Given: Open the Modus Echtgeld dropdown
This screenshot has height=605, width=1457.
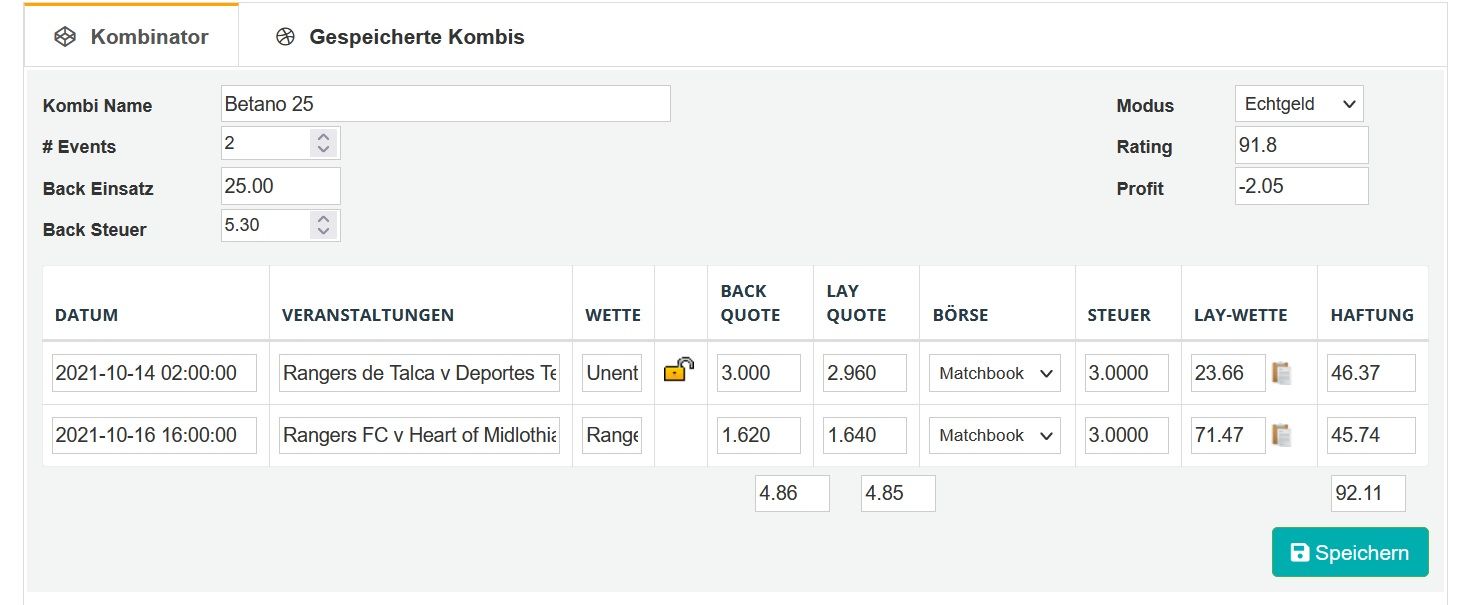Looking at the screenshot, I should 1299,104.
